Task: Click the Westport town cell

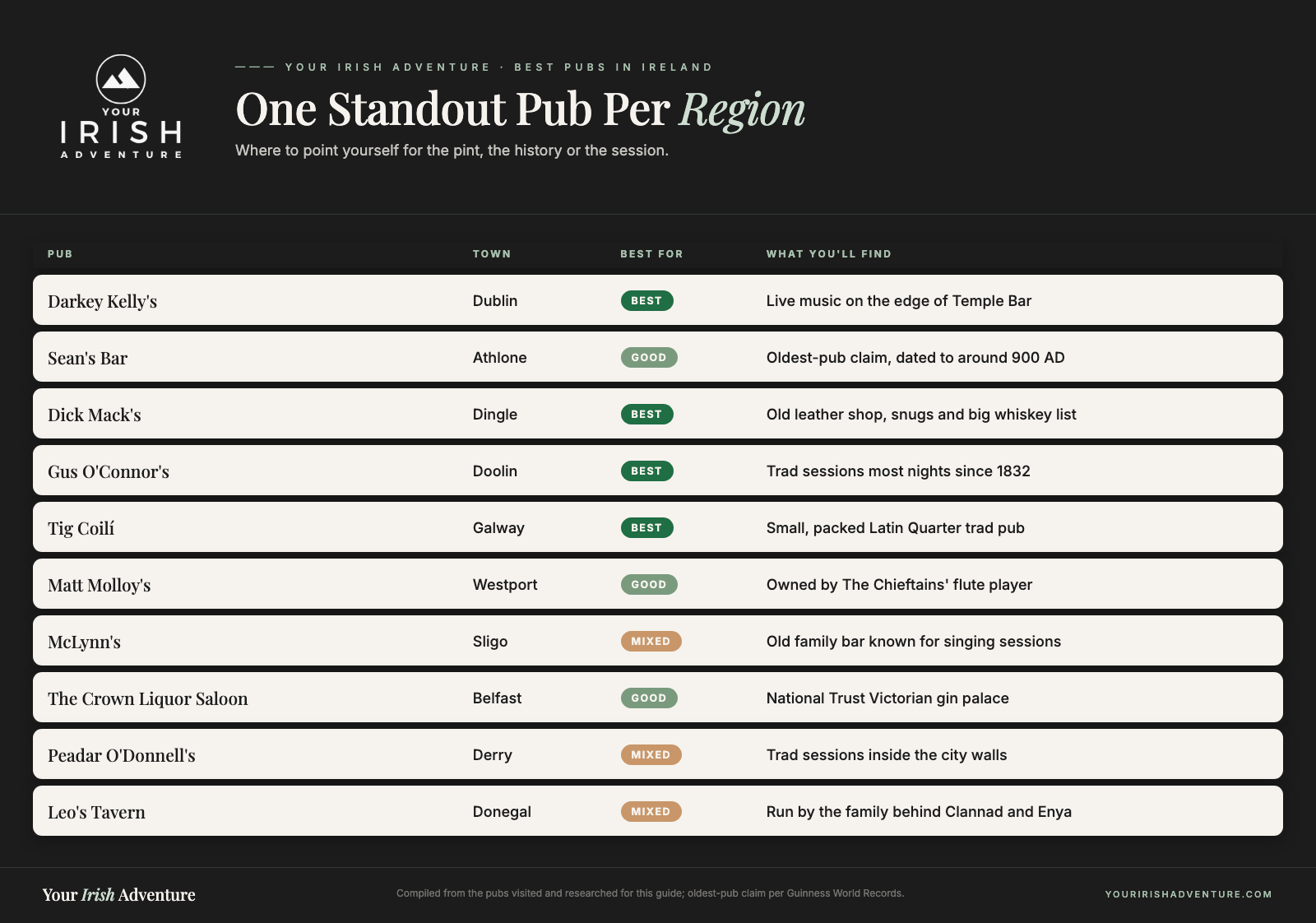Action: pyautogui.click(x=505, y=585)
